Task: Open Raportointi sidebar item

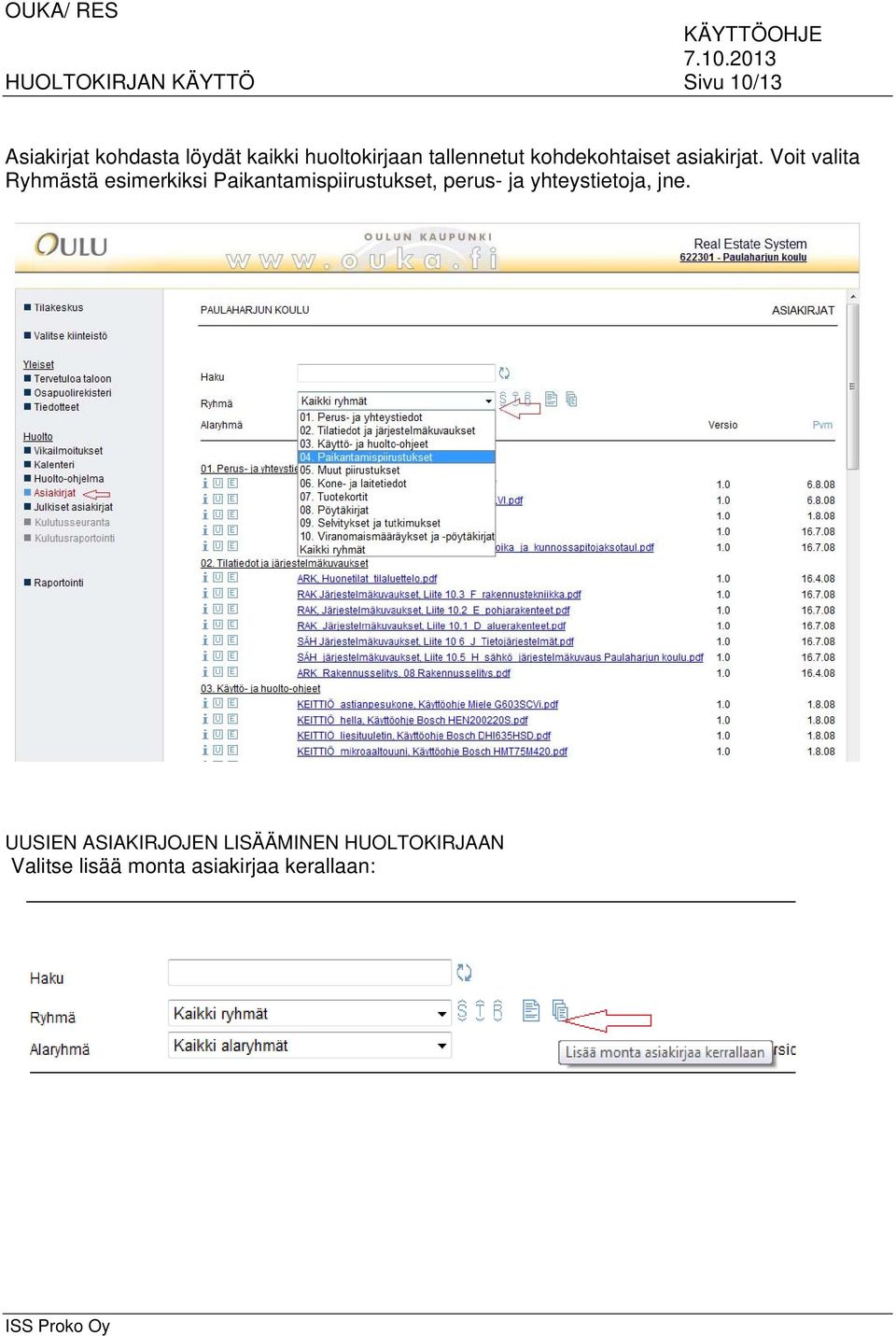Action: click(59, 583)
